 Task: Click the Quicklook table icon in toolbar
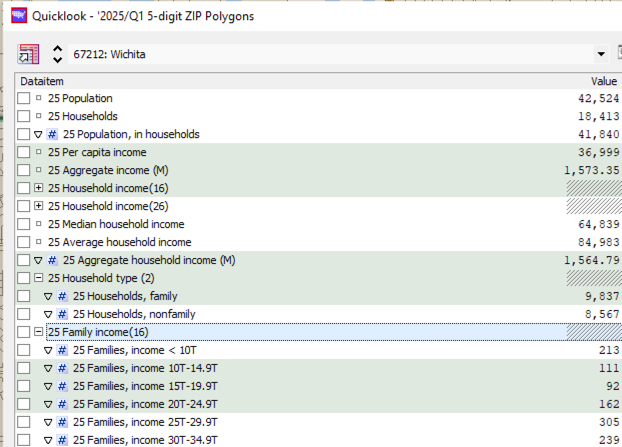pos(29,54)
